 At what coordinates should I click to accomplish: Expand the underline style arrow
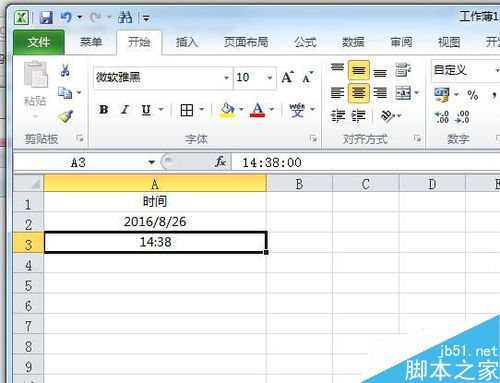pyautogui.click(x=161, y=109)
